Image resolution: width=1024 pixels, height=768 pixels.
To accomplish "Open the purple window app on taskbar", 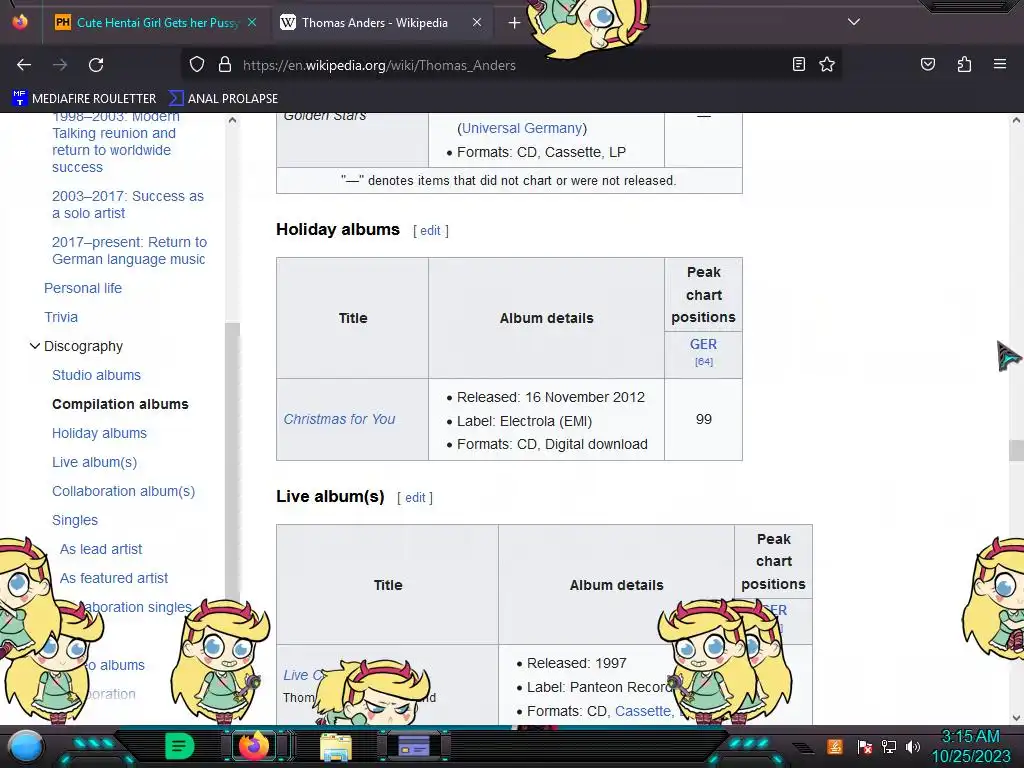I will [x=413, y=746].
